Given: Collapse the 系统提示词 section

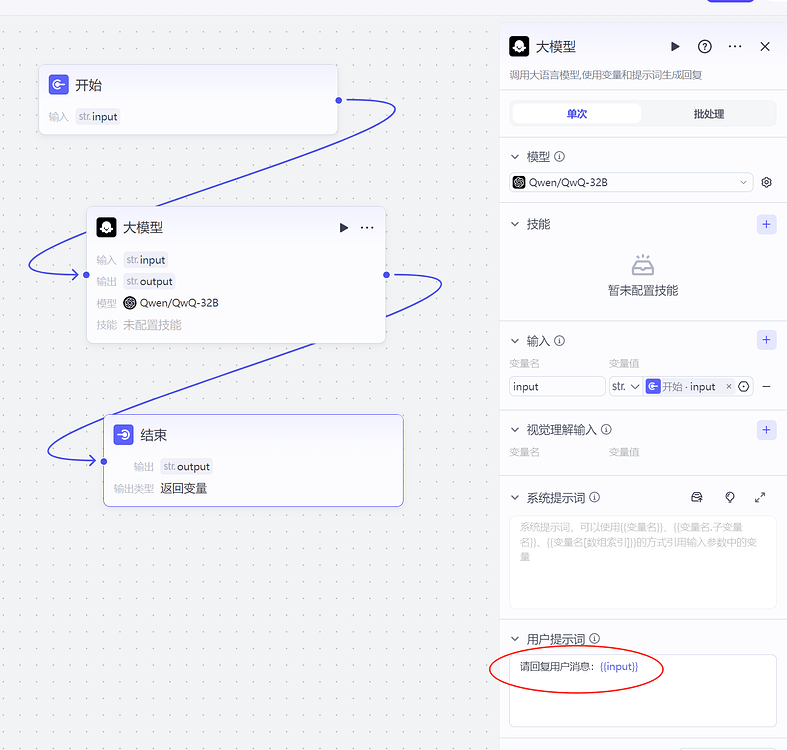Looking at the screenshot, I should click(514, 497).
